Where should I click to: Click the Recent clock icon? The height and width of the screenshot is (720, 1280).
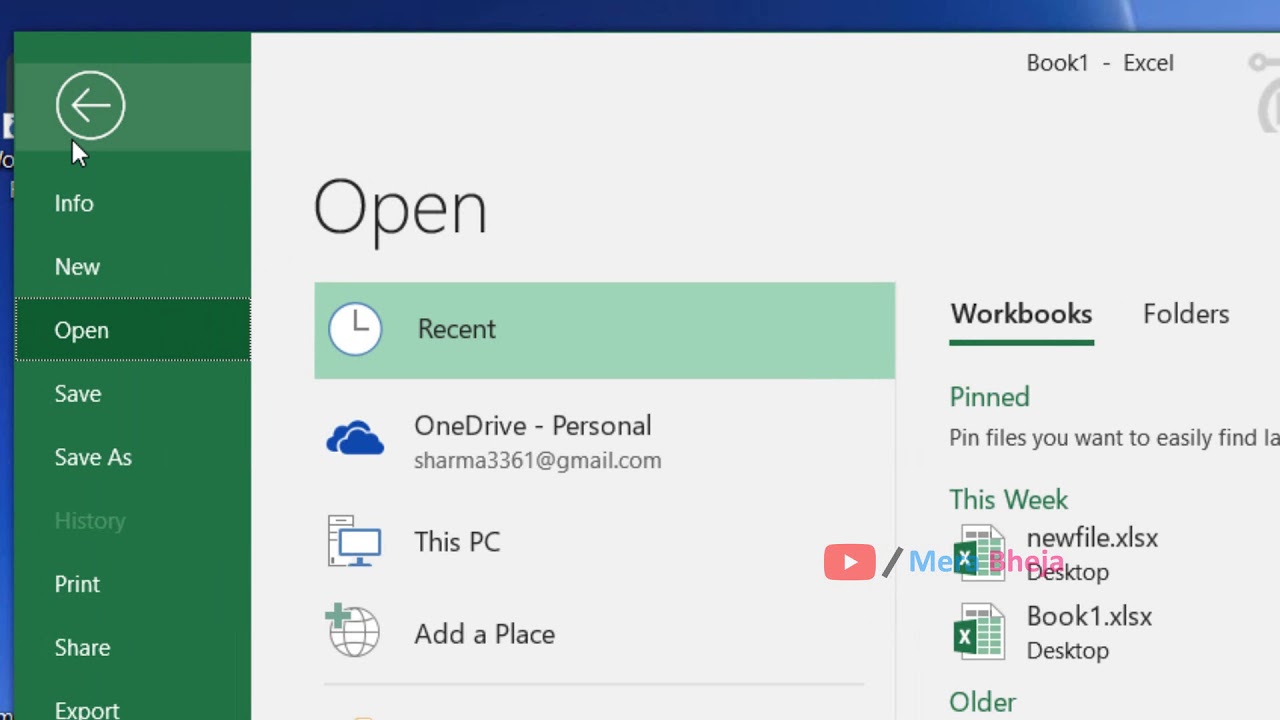point(355,329)
